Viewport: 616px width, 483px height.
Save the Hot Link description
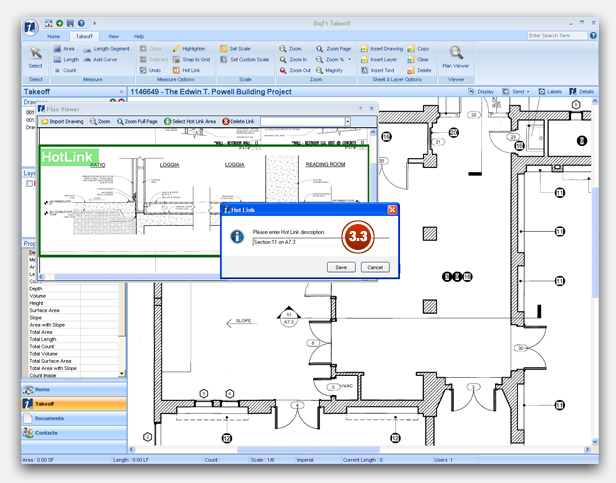pyautogui.click(x=341, y=267)
